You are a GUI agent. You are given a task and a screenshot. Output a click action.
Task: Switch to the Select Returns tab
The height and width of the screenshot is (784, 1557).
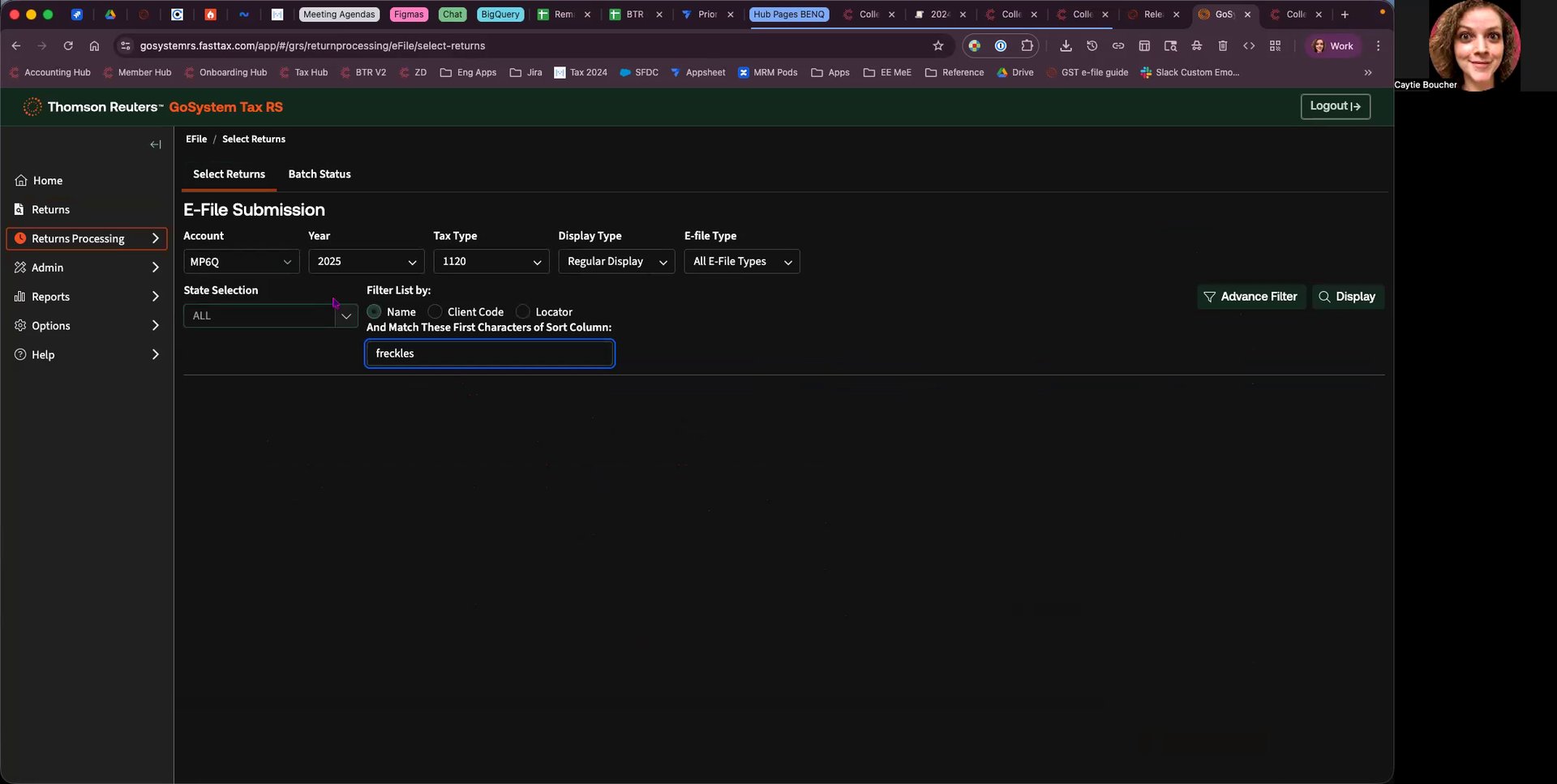coord(229,174)
